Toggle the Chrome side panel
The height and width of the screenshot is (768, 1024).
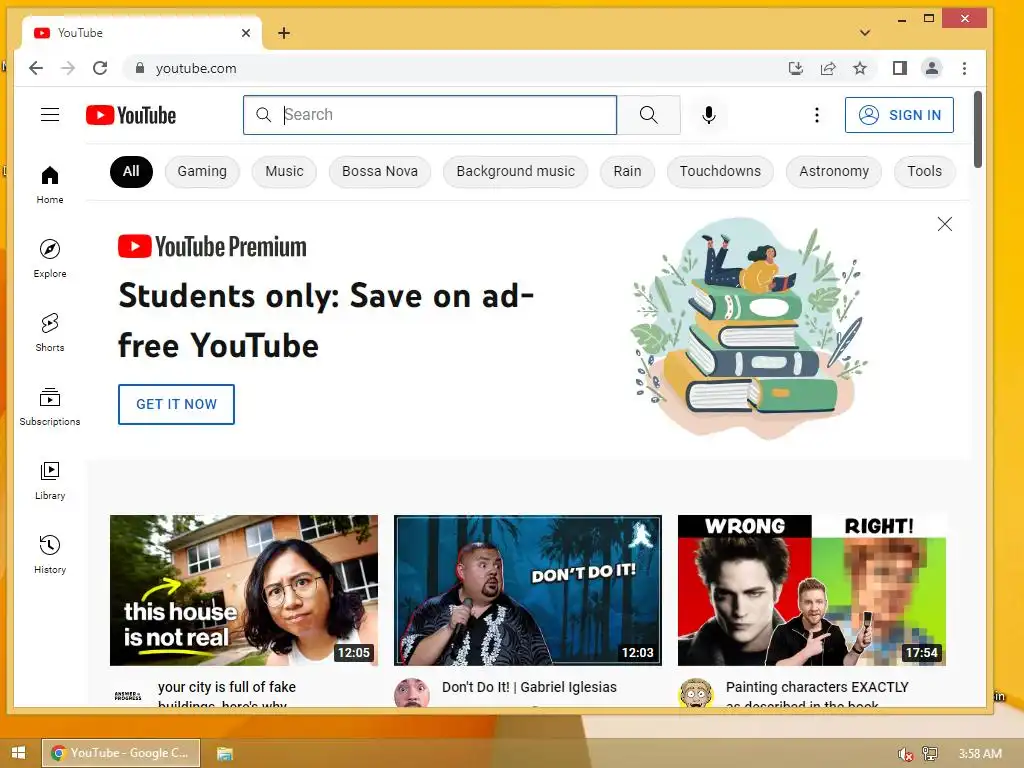[900, 68]
